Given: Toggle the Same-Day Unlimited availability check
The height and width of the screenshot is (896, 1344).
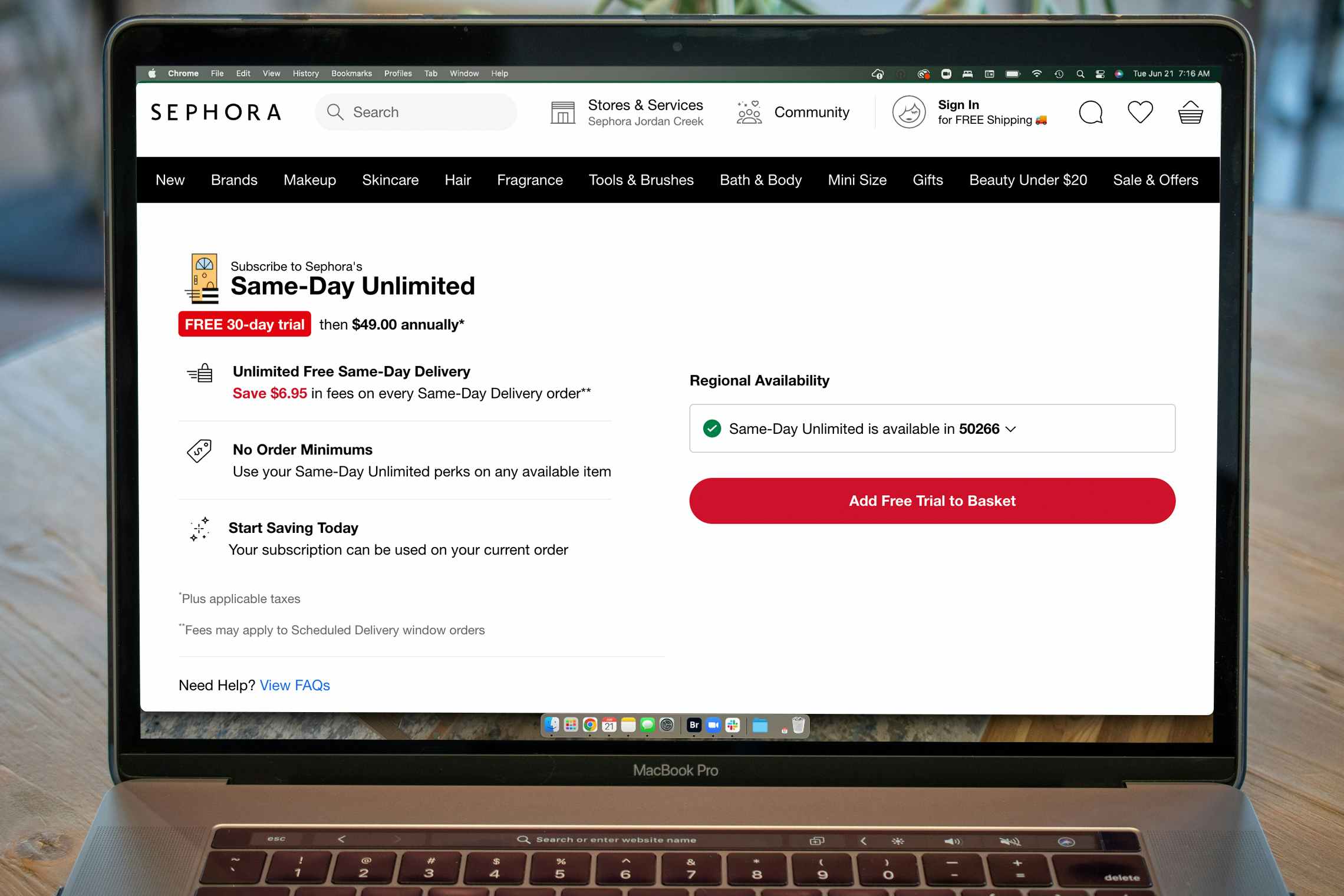Looking at the screenshot, I should [1014, 428].
